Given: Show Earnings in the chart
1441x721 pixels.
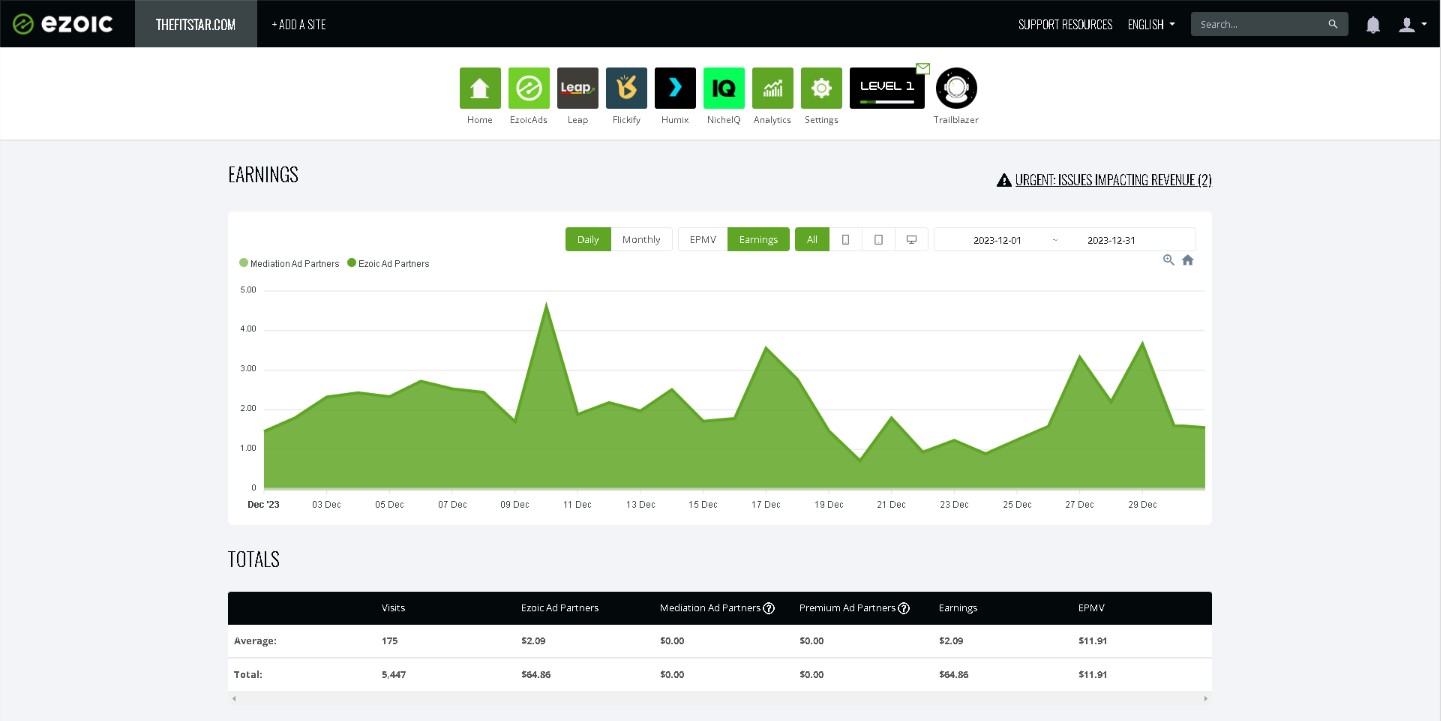Looking at the screenshot, I should tap(758, 239).
